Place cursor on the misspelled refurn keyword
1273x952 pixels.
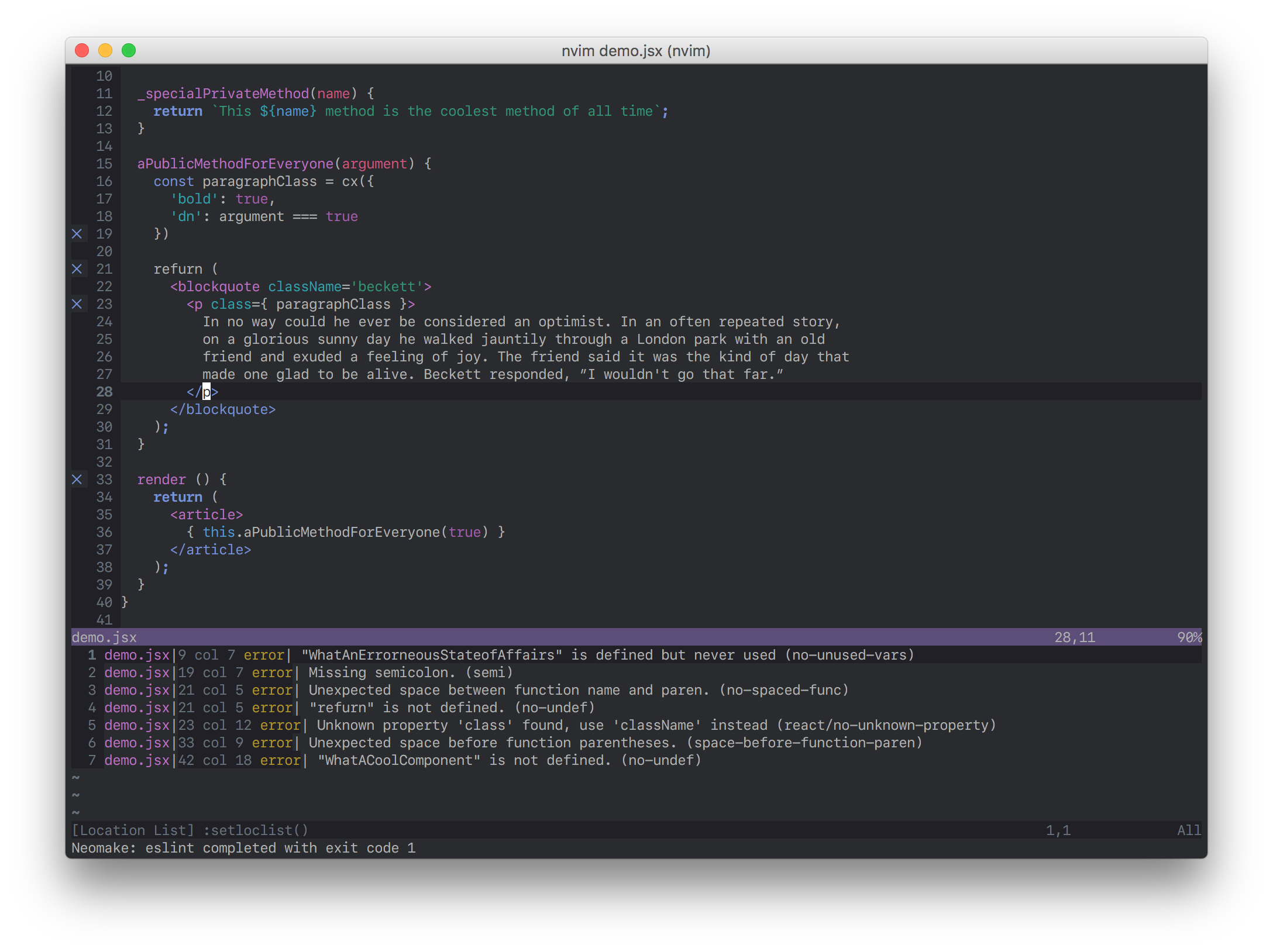pyautogui.click(x=178, y=269)
